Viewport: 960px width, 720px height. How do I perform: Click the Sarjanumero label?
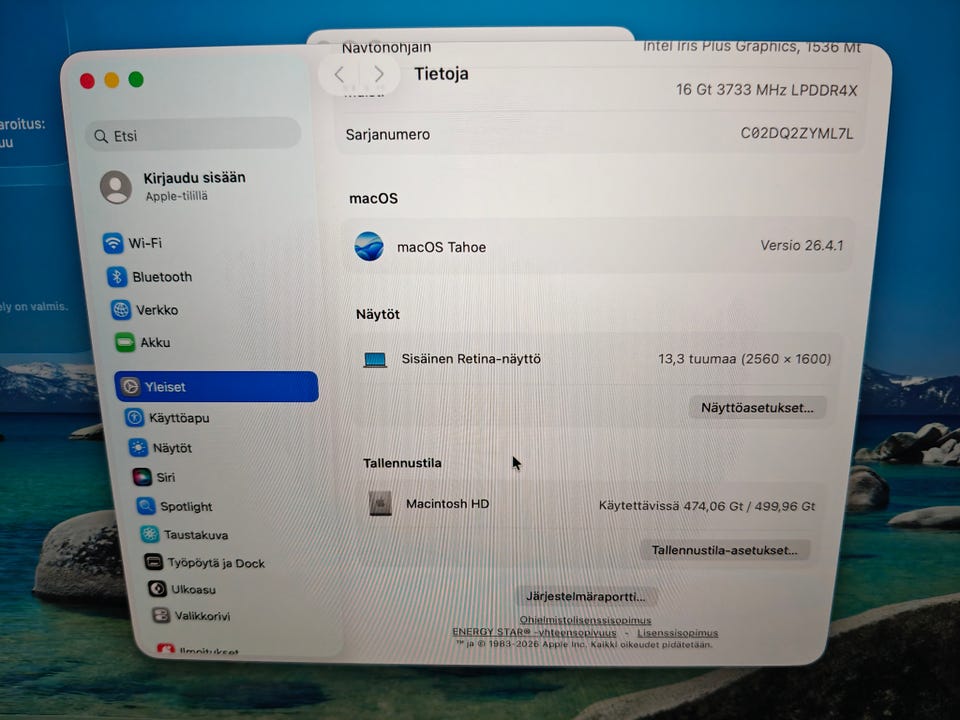(388, 135)
